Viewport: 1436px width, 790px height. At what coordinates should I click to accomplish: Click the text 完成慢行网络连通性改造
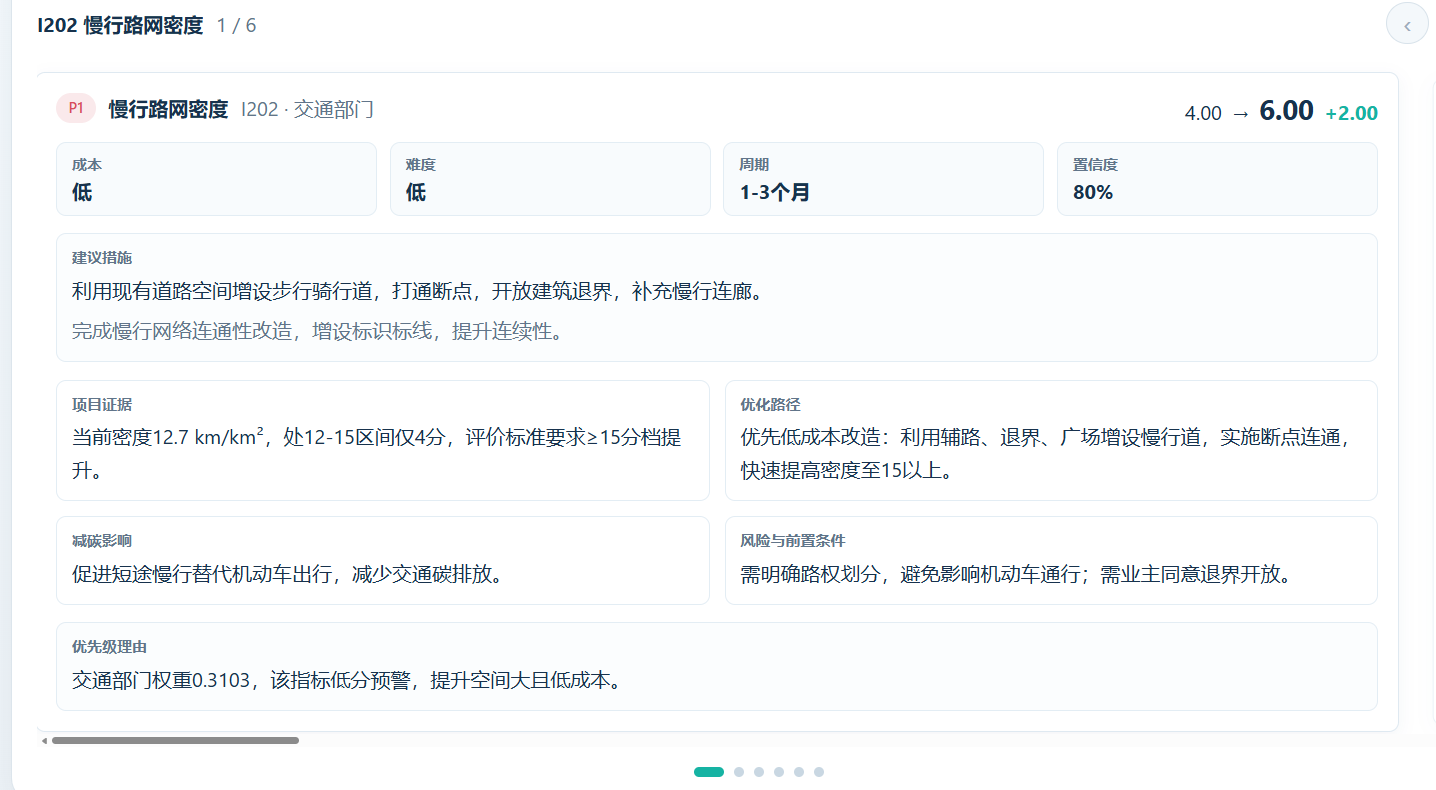(182, 331)
